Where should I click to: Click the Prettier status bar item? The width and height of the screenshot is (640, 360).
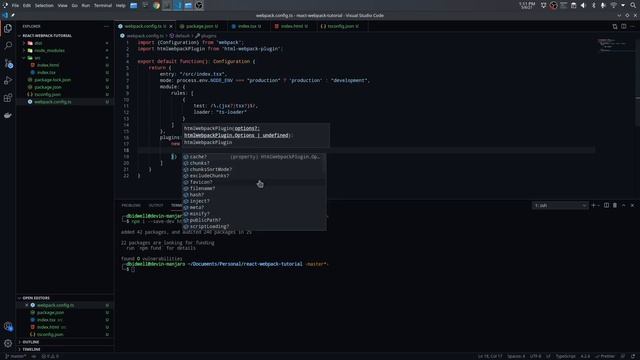[606, 356]
